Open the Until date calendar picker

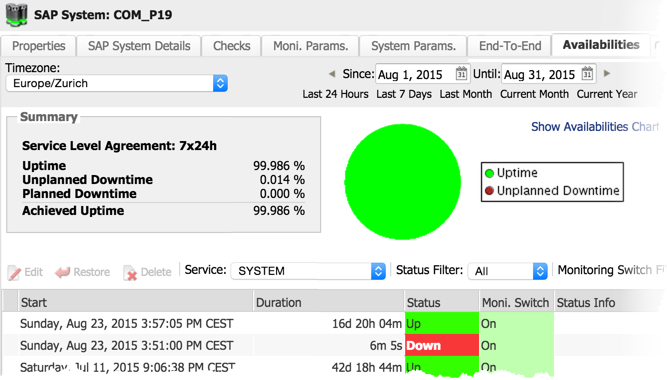coord(587,74)
